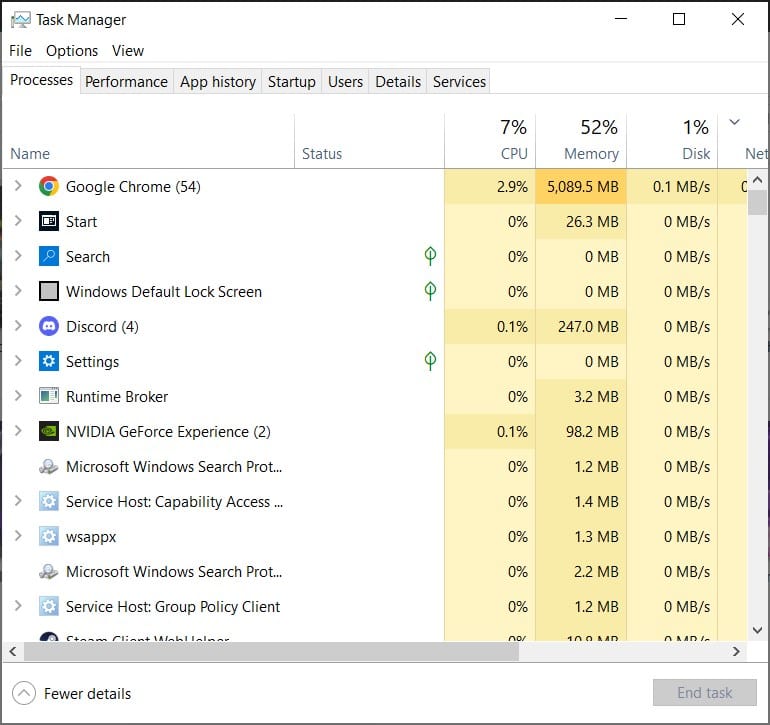Click the second Microsoft Windows Search Prot... icon

click(x=49, y=572)
